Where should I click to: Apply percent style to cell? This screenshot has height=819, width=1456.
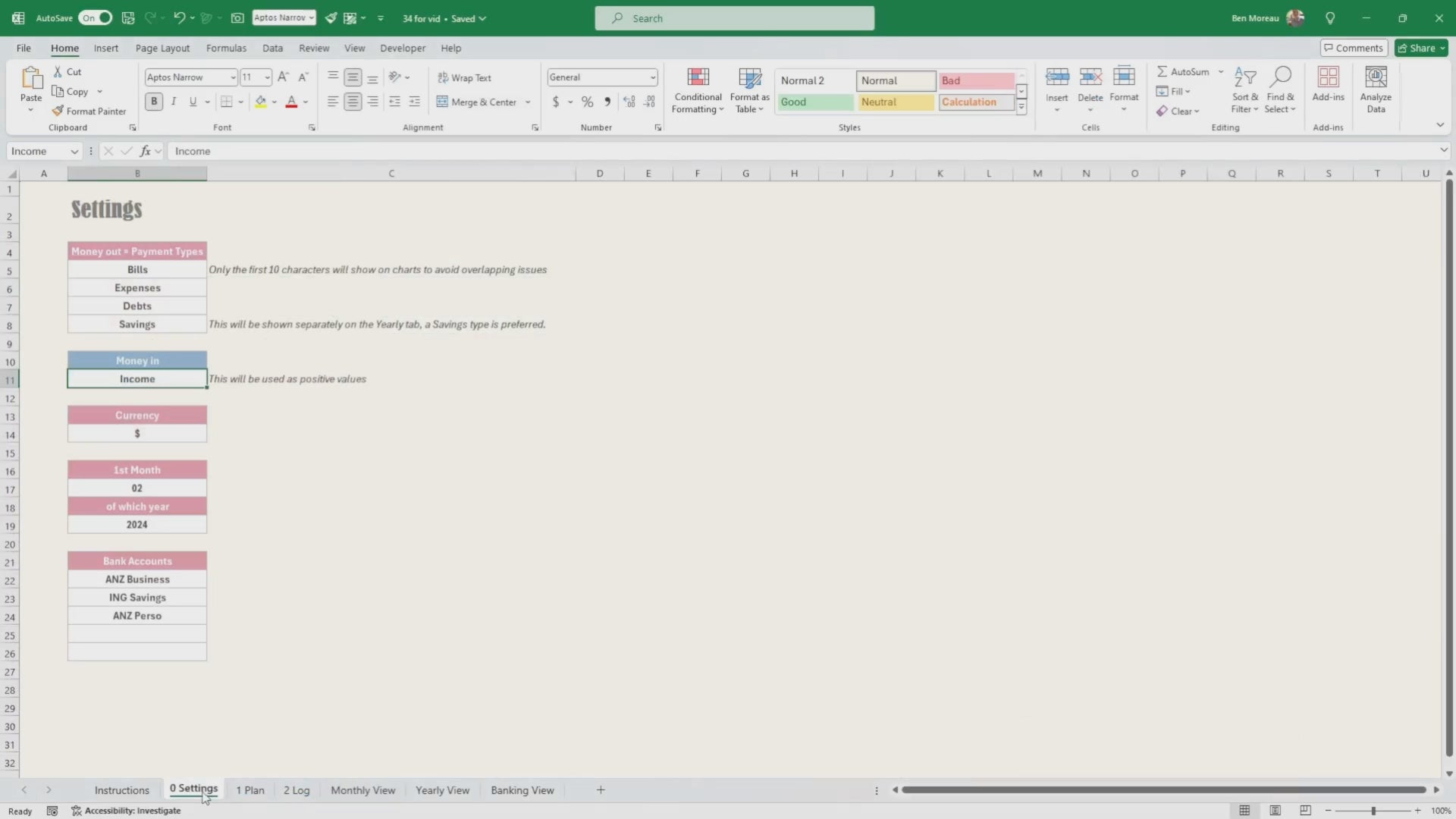coord(587,102)
